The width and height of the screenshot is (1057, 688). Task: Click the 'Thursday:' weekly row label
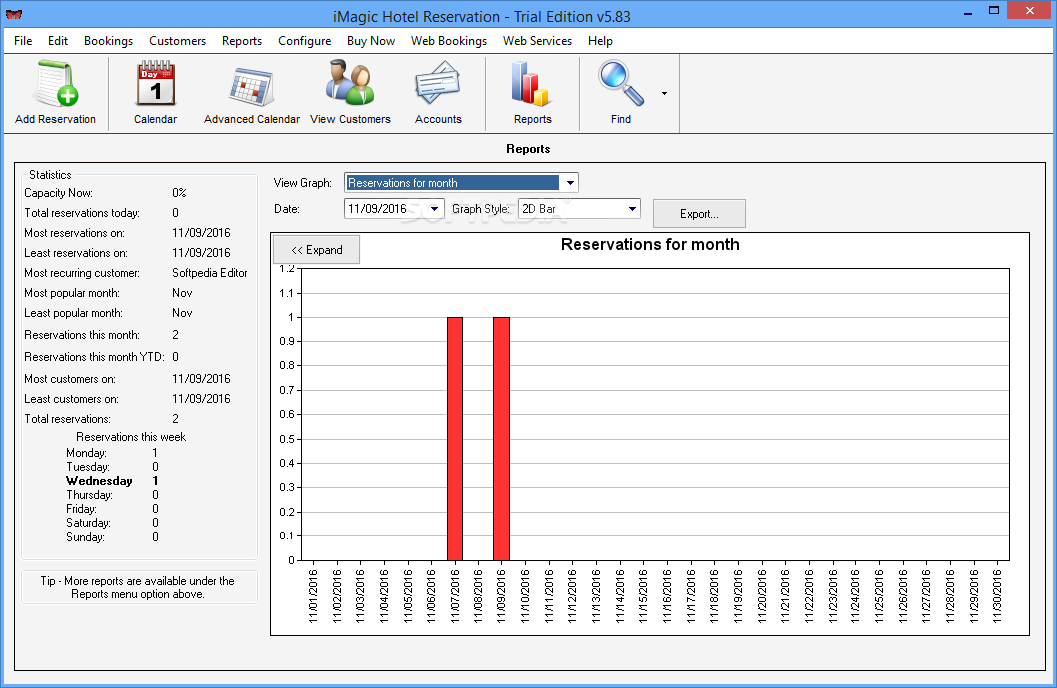89,495
